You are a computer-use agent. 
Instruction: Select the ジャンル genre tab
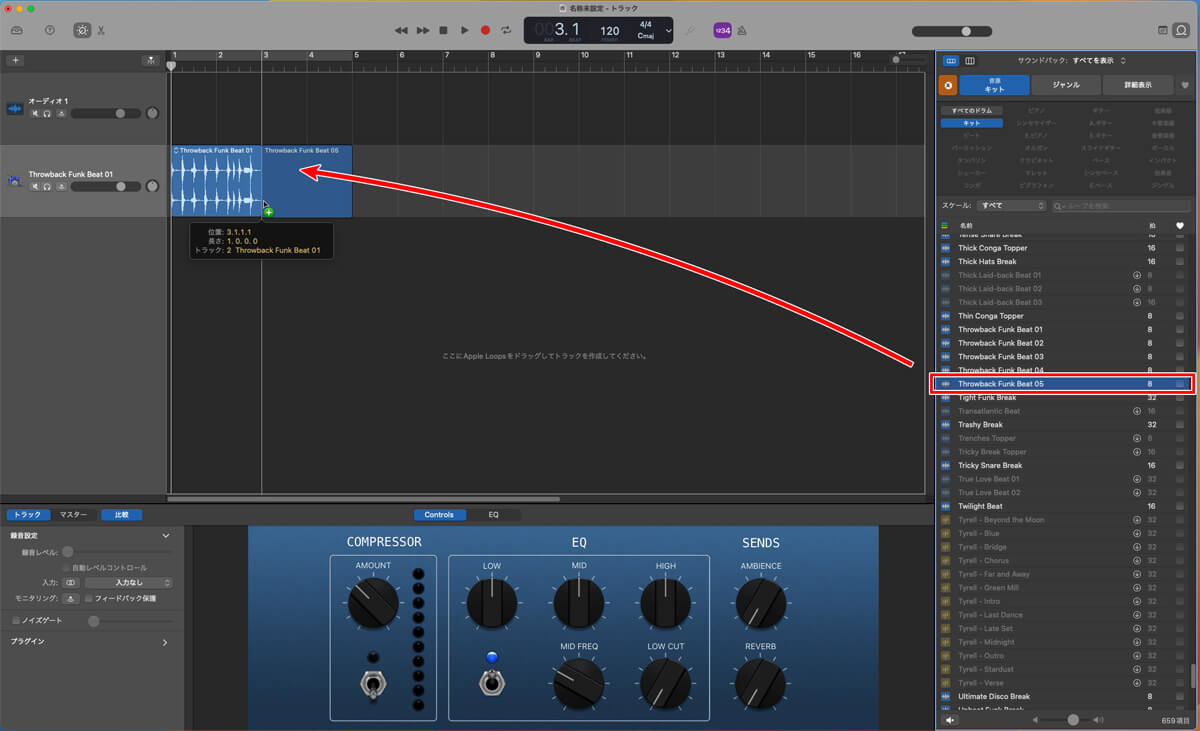pos(1066,85)
